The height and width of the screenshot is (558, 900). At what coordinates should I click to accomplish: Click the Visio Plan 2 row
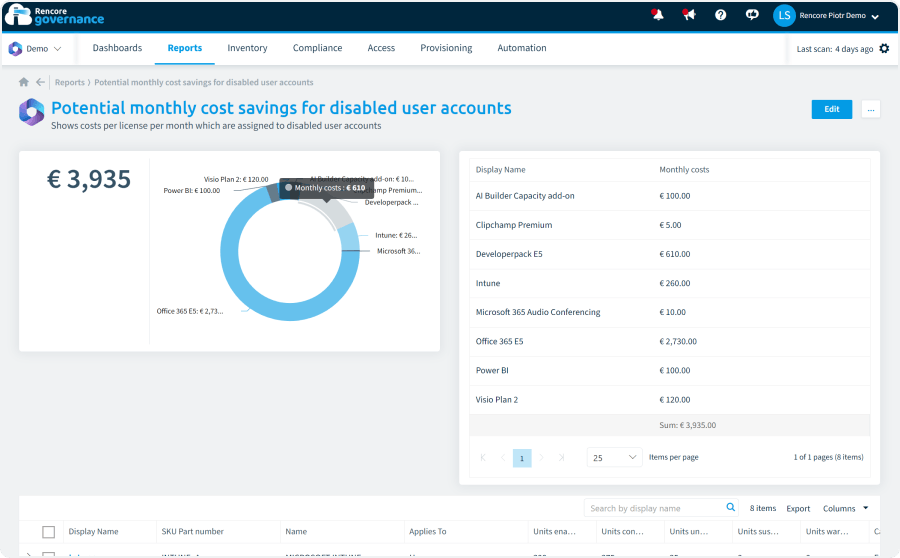(669, 400)
